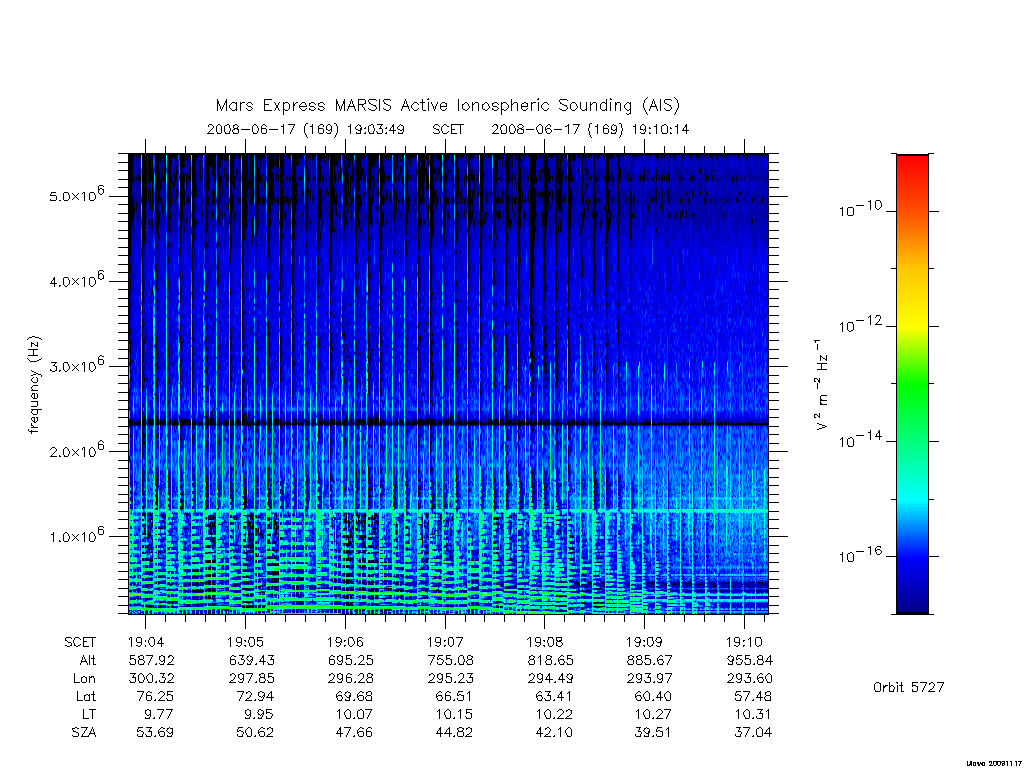Click the Orbit 5727 label
The height and width of the screenshot is (768, 1024).
point(908,687)
